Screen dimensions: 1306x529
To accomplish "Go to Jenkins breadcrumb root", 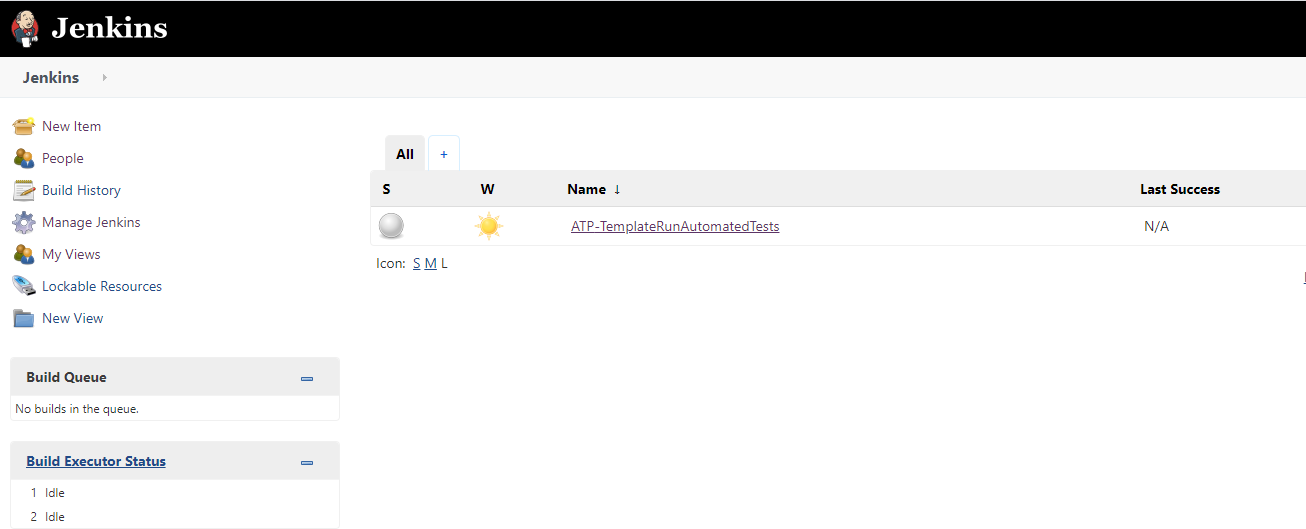I will click(51, 77).
